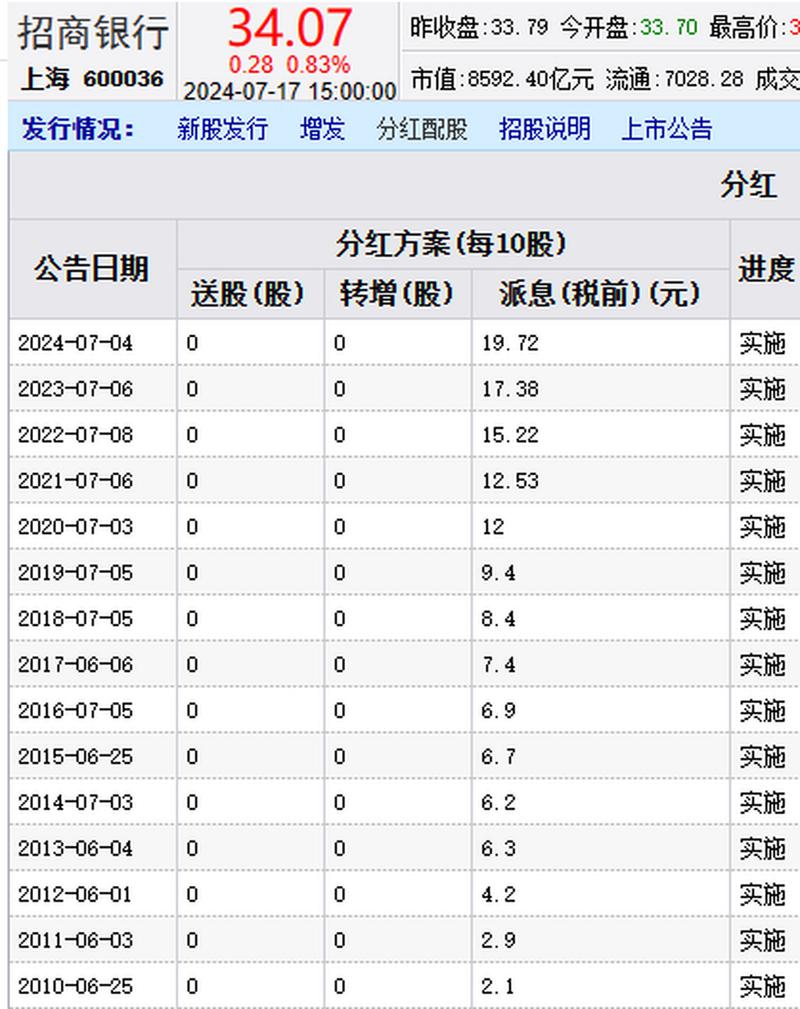Click date cell 2018-07-05

click(x=75, y=618)
